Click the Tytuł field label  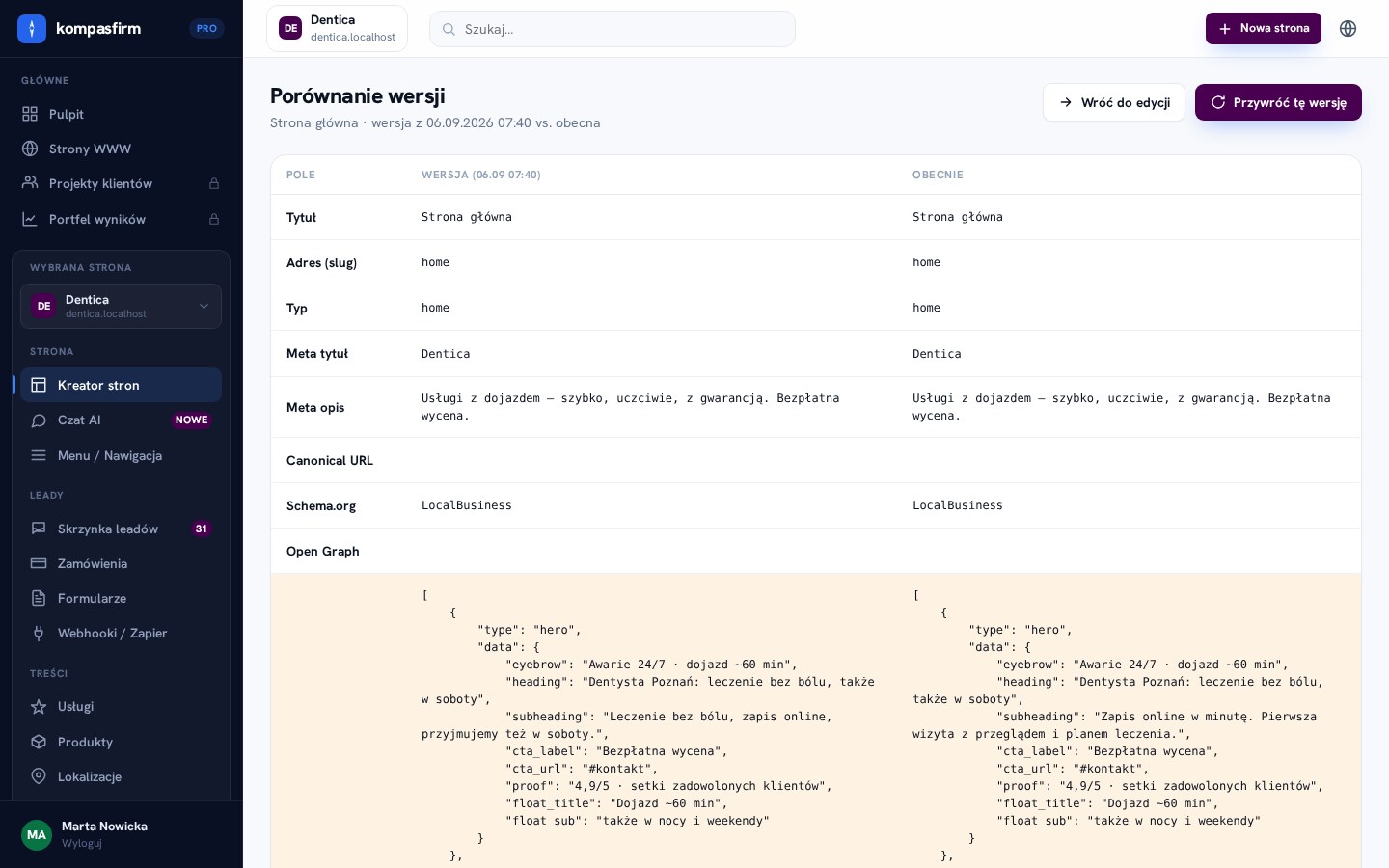click(301, 217)
